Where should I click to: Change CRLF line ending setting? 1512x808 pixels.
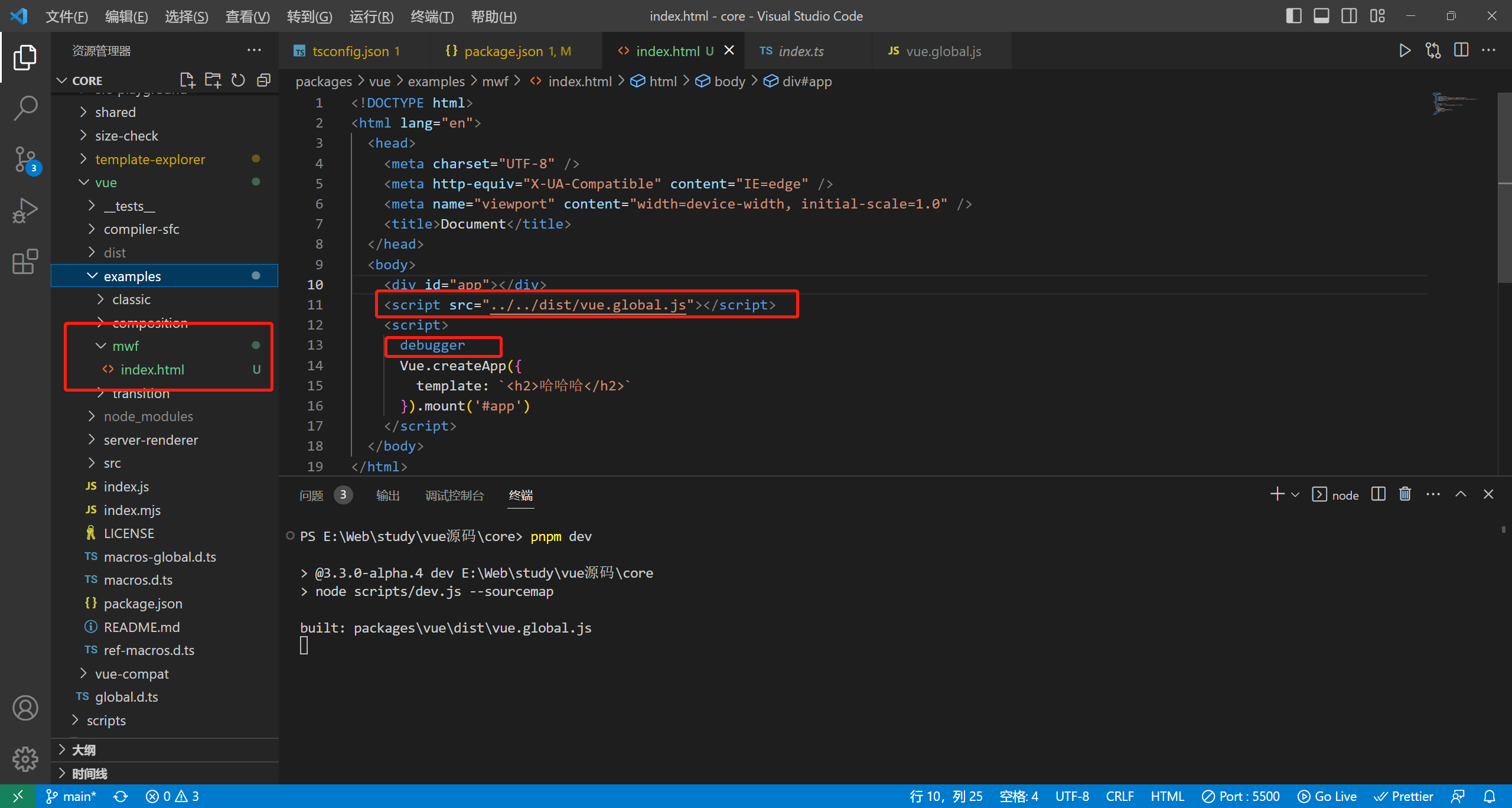(x=1119, y=796)
